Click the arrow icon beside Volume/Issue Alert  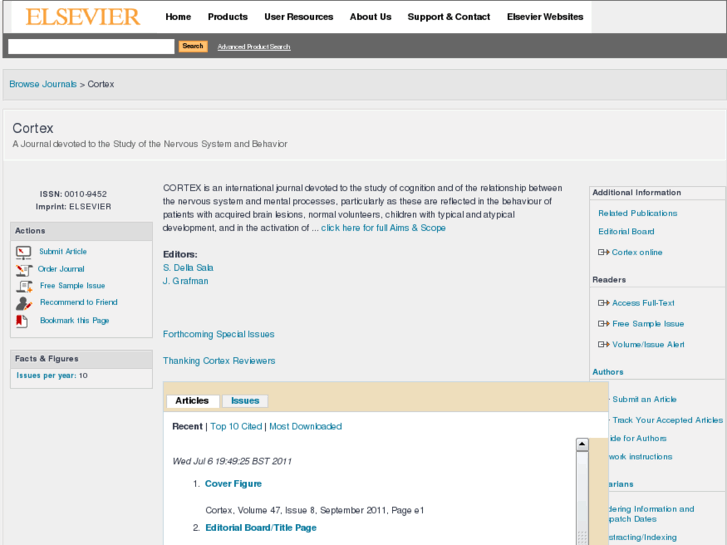pyautogui.click(x=603, y=345)
